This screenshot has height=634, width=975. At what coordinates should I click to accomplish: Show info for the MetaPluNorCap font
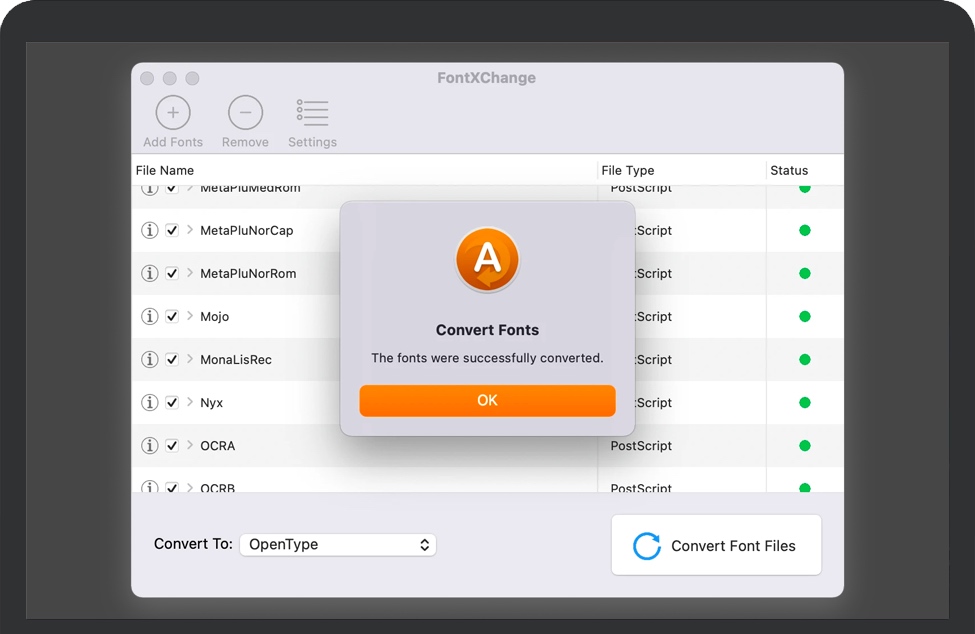(x=150, y=230)
